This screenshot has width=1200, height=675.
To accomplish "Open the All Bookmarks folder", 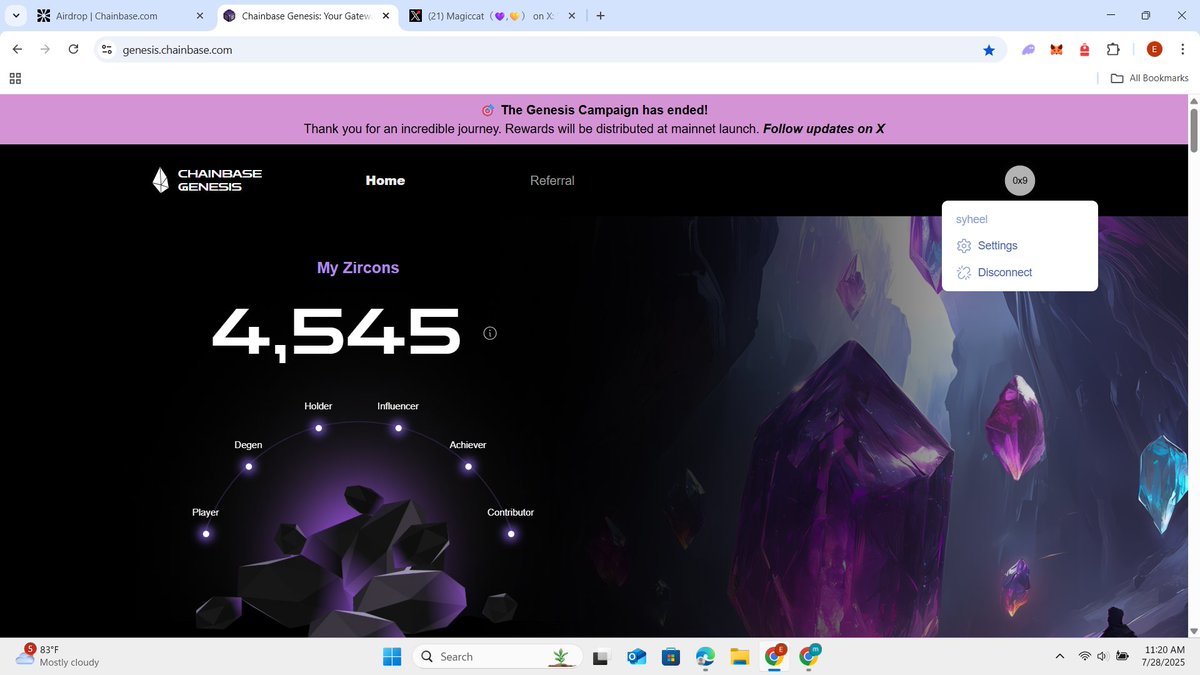I will tap(1149, 78).
